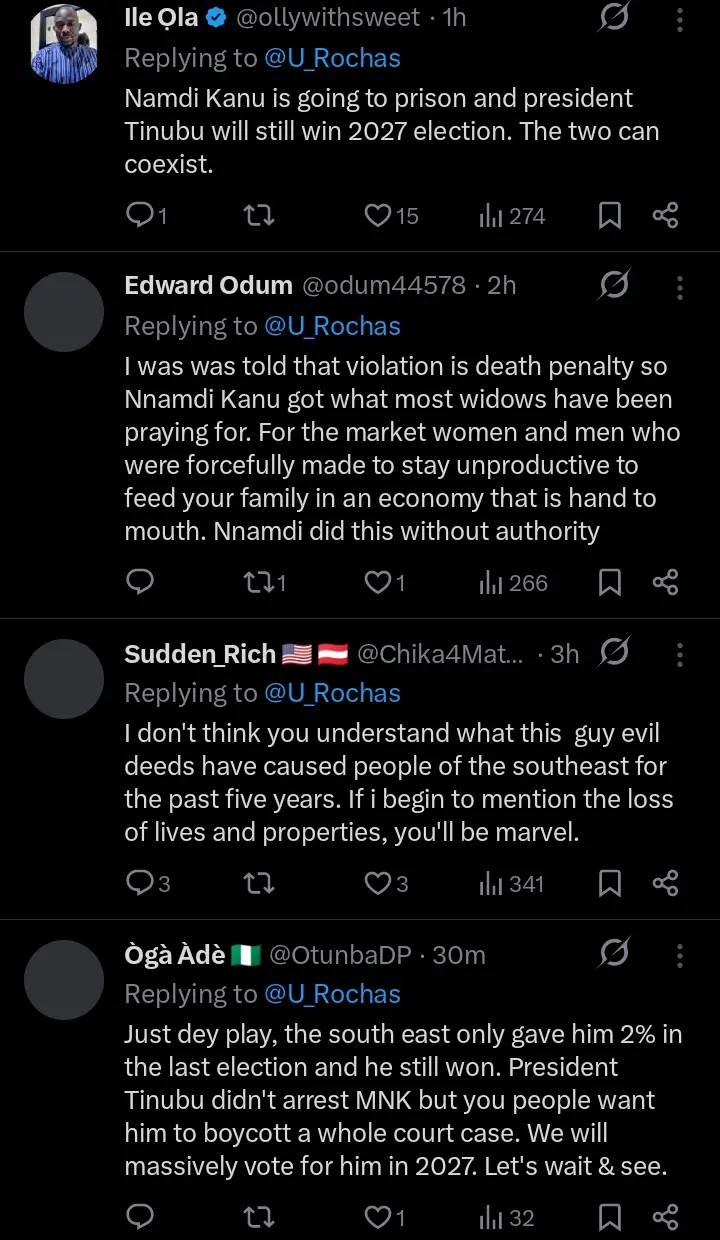The width and height of the screenshot is (720, 1240).
Task: Open Grok icon on Ògà Àdè's tweet
Action: (614, 954)
